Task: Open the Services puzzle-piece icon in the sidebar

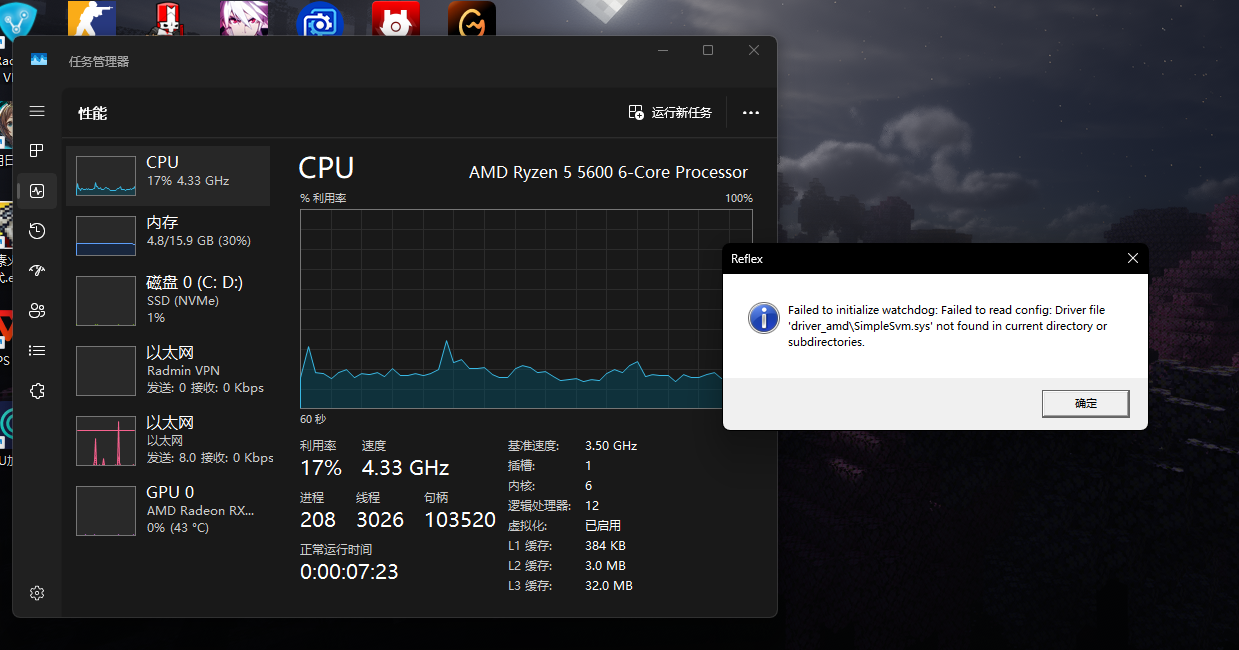Action: pos(37,391)
